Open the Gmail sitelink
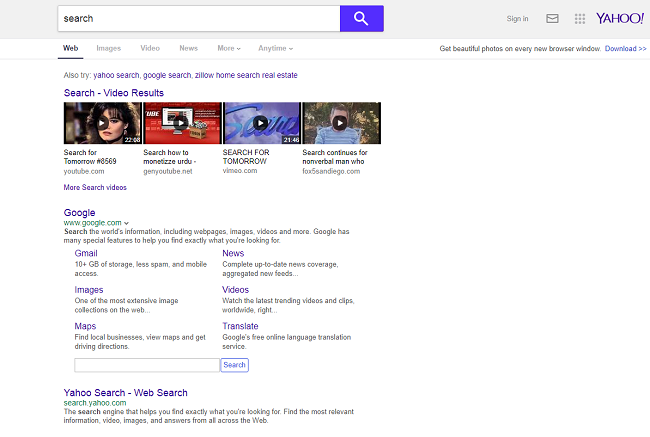Image resolution: width=650 pixels, height=437 pixels. tap(86, 253)
